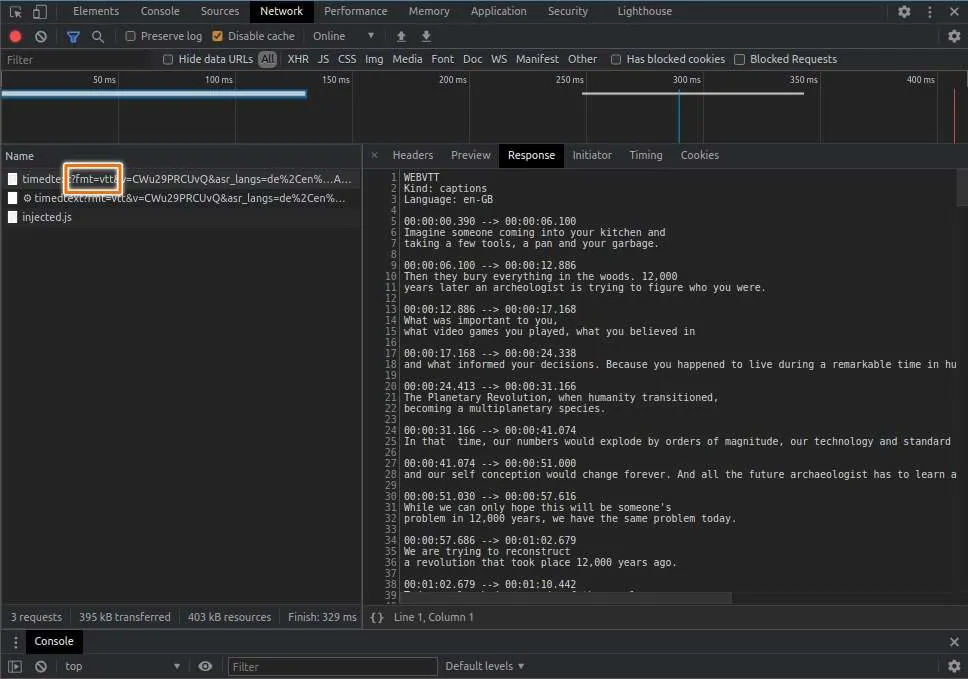Check Has blocked cookies

tap(615, 59)
